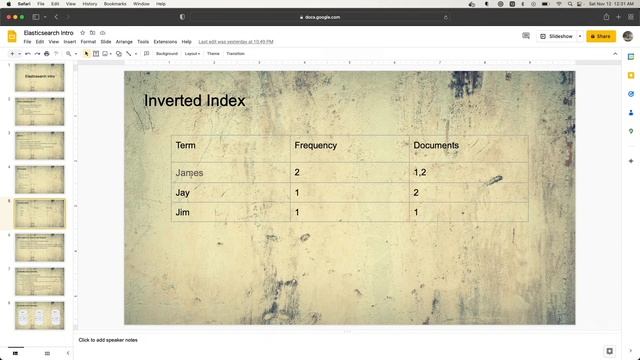Open Maps side panel icon
The width and height of the screenshot is (640, 360).
(x=631, y=131)
